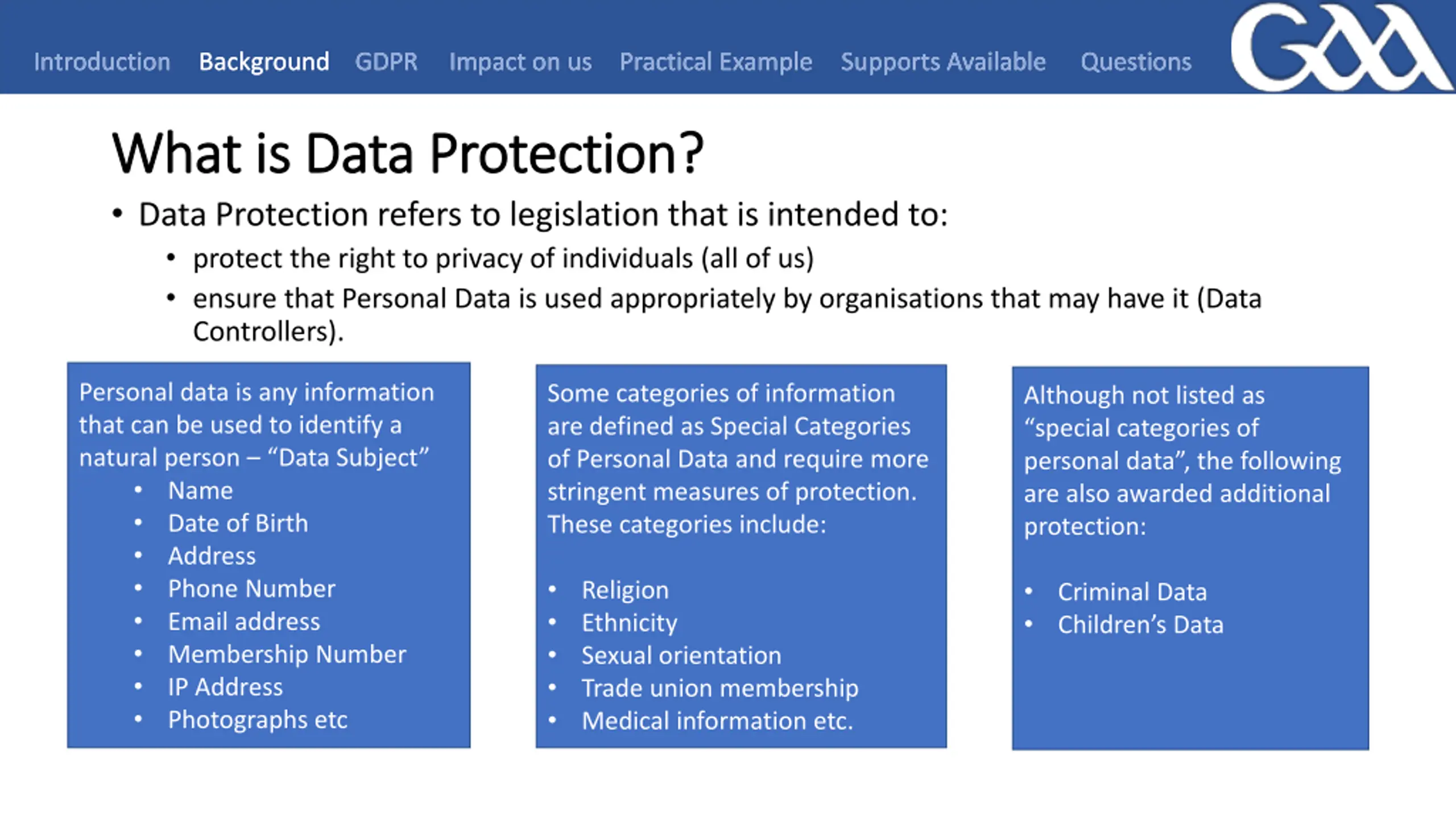Jump to the Questions tab
The height and width of the screenshot is (819, 1456).
tap(1136, 62)
